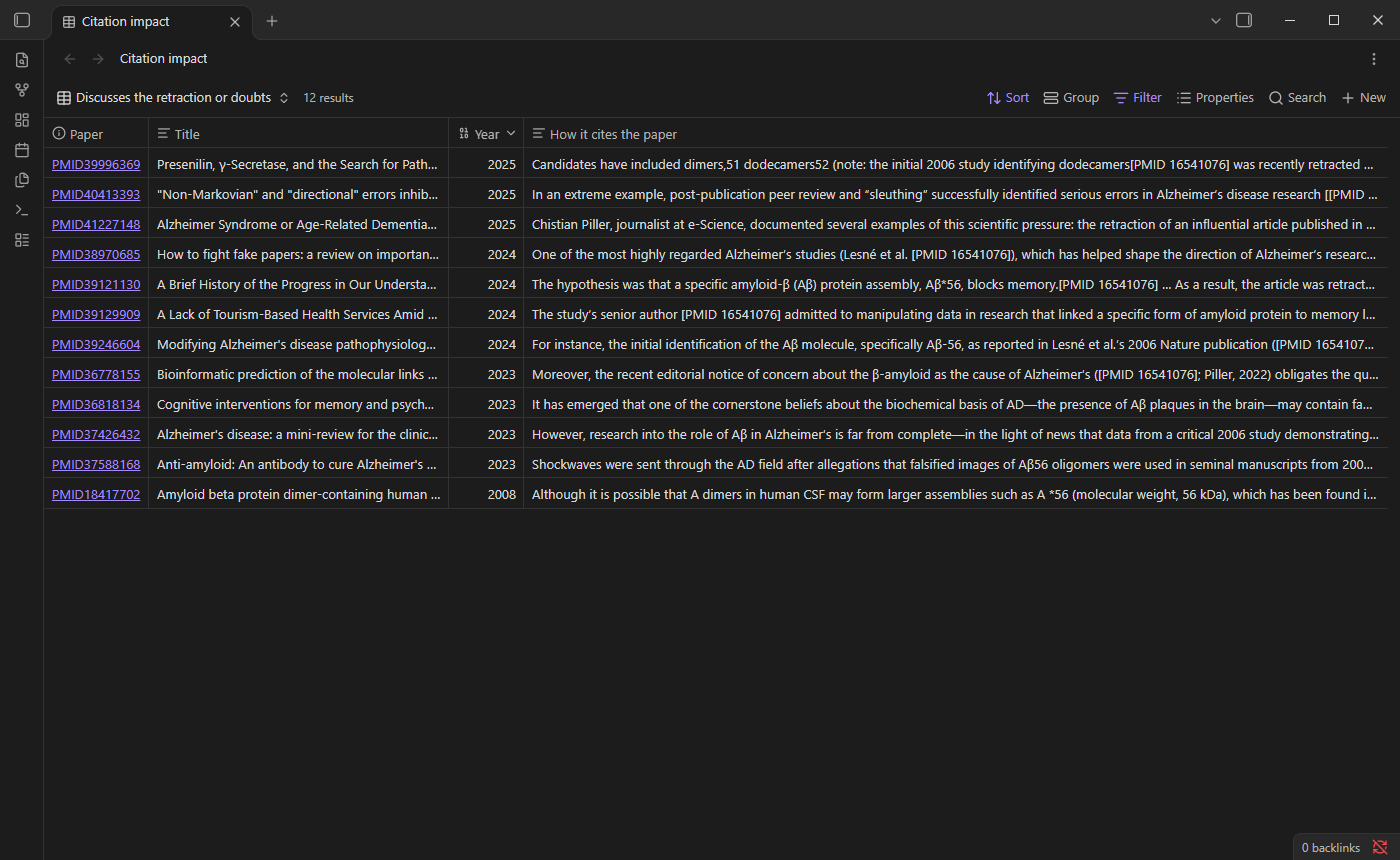Open link PMID18417702
The image size is (1400, 860).
pyautogui.click(x=96, y=494)
